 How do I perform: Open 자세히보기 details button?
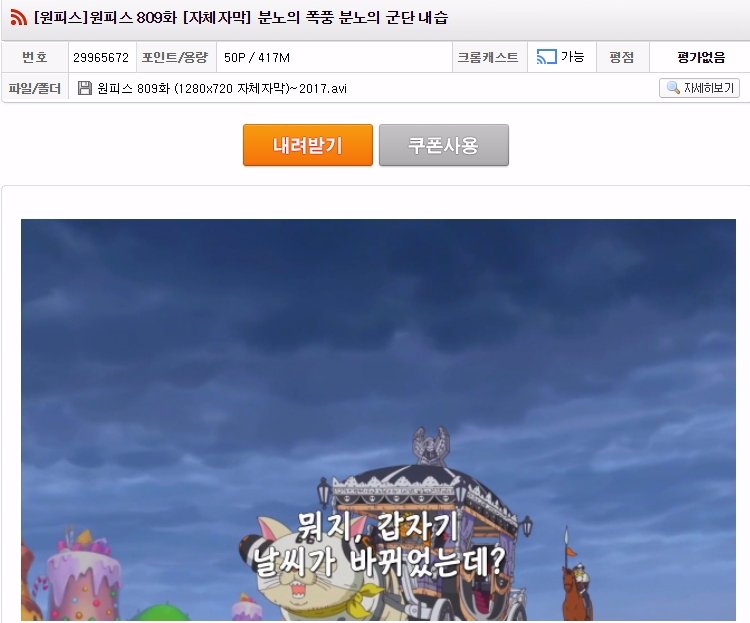699,88
